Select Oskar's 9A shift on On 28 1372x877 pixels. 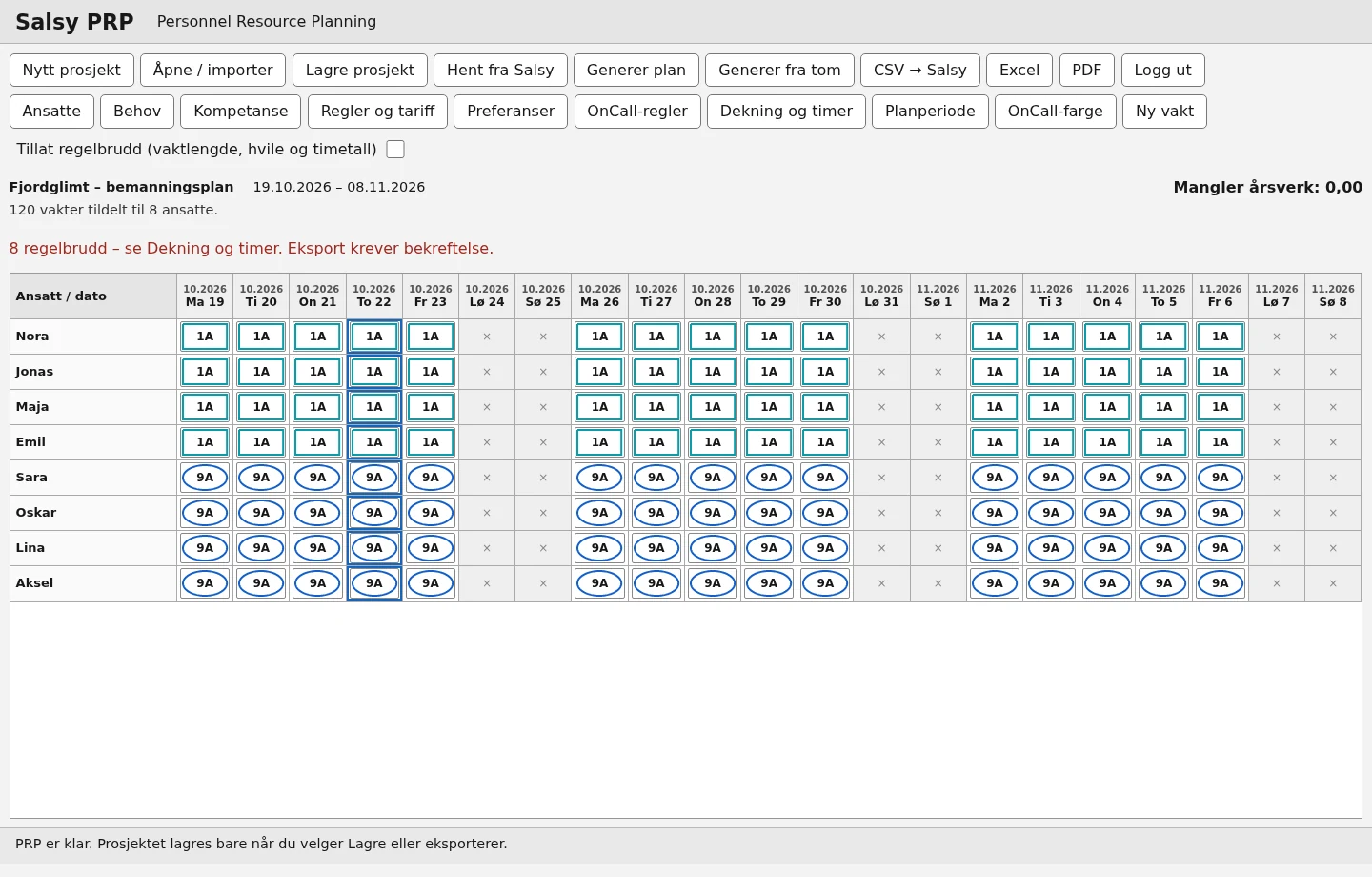tap(713, 513)
